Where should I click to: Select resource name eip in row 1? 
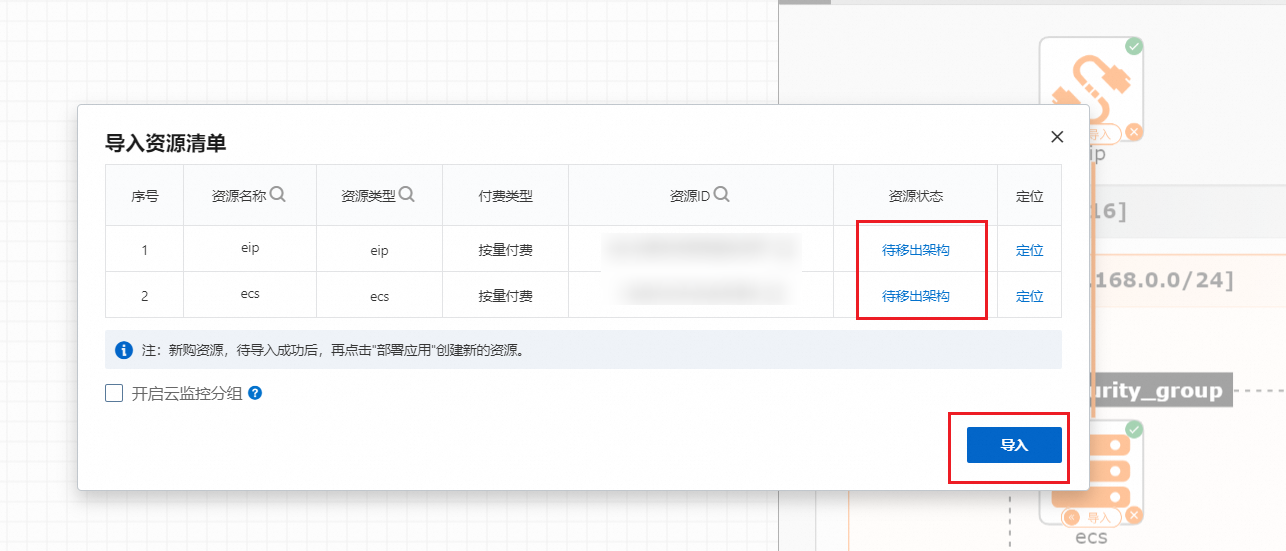250,248
